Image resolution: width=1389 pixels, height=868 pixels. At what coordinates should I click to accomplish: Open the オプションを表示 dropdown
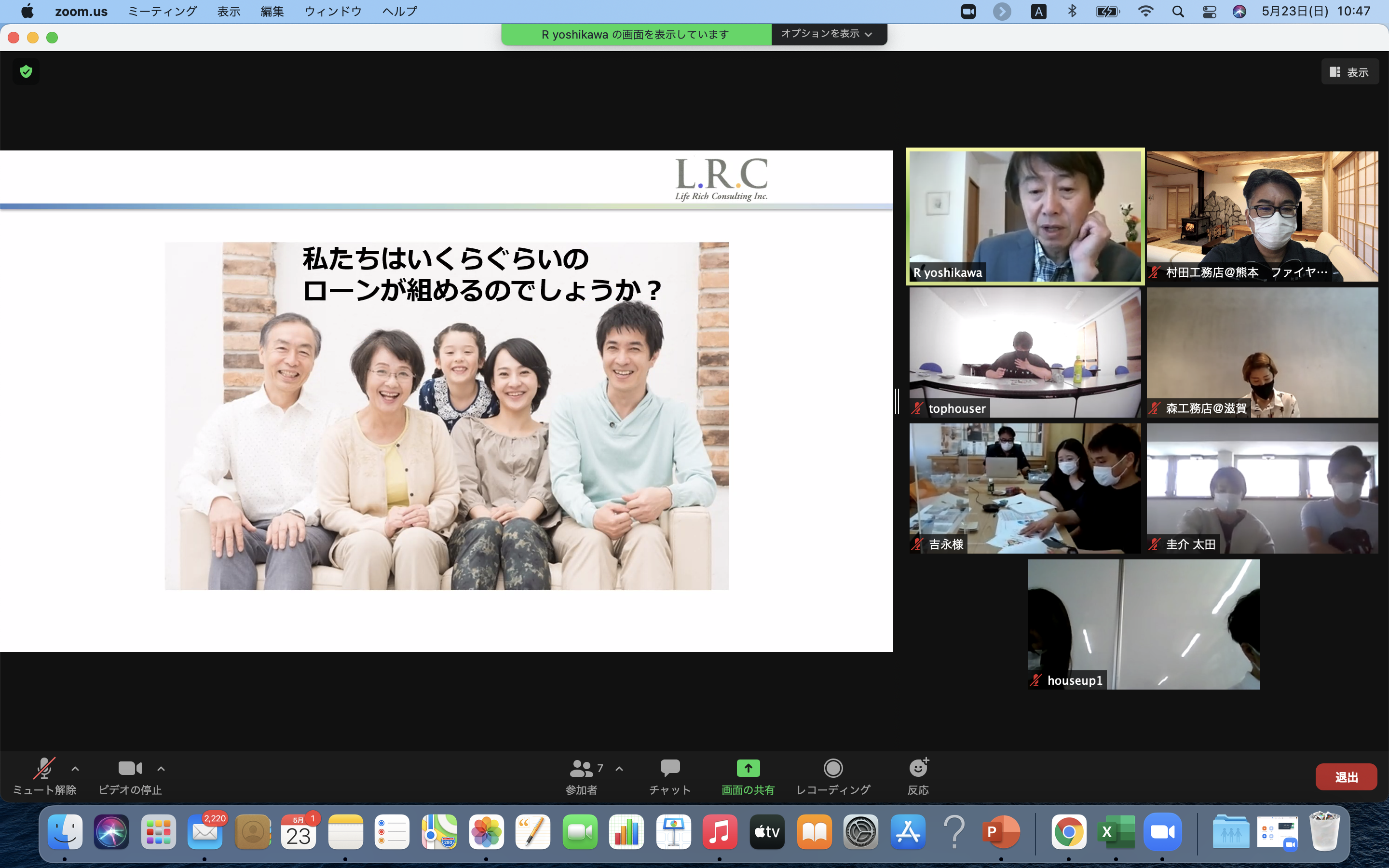[828, 34]
